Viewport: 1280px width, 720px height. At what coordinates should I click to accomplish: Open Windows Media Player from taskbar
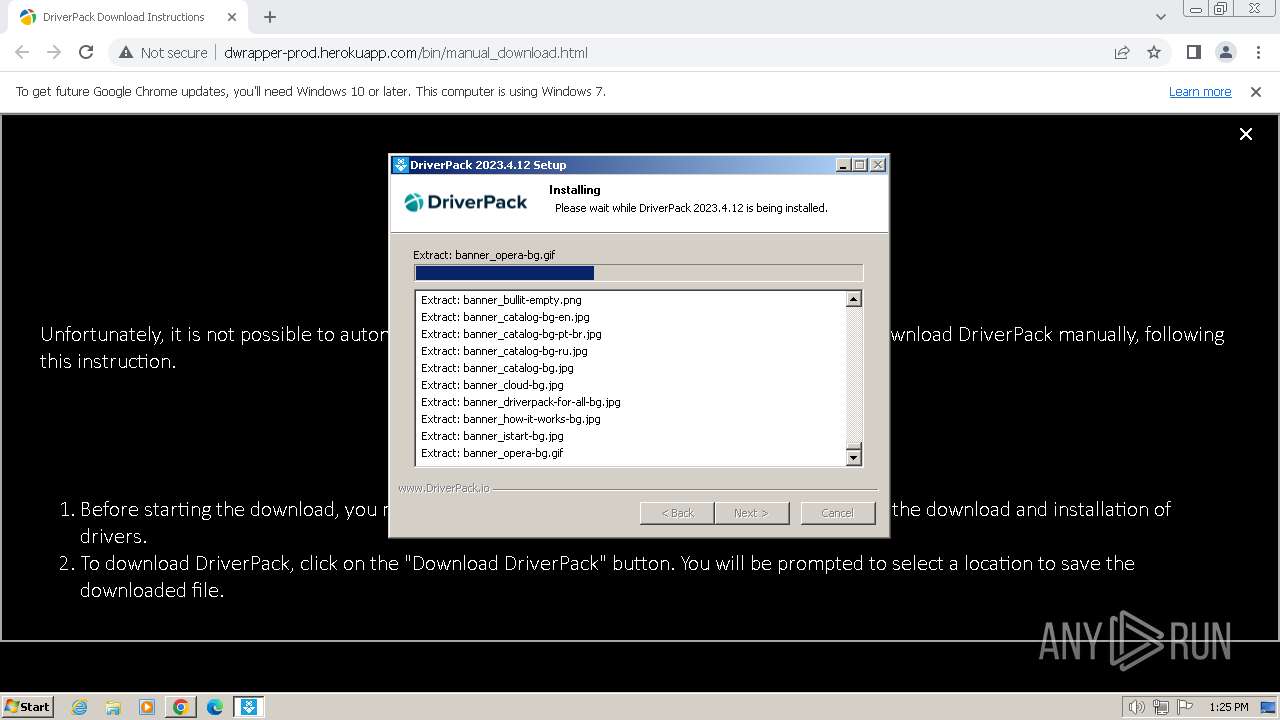click(147, 707)
